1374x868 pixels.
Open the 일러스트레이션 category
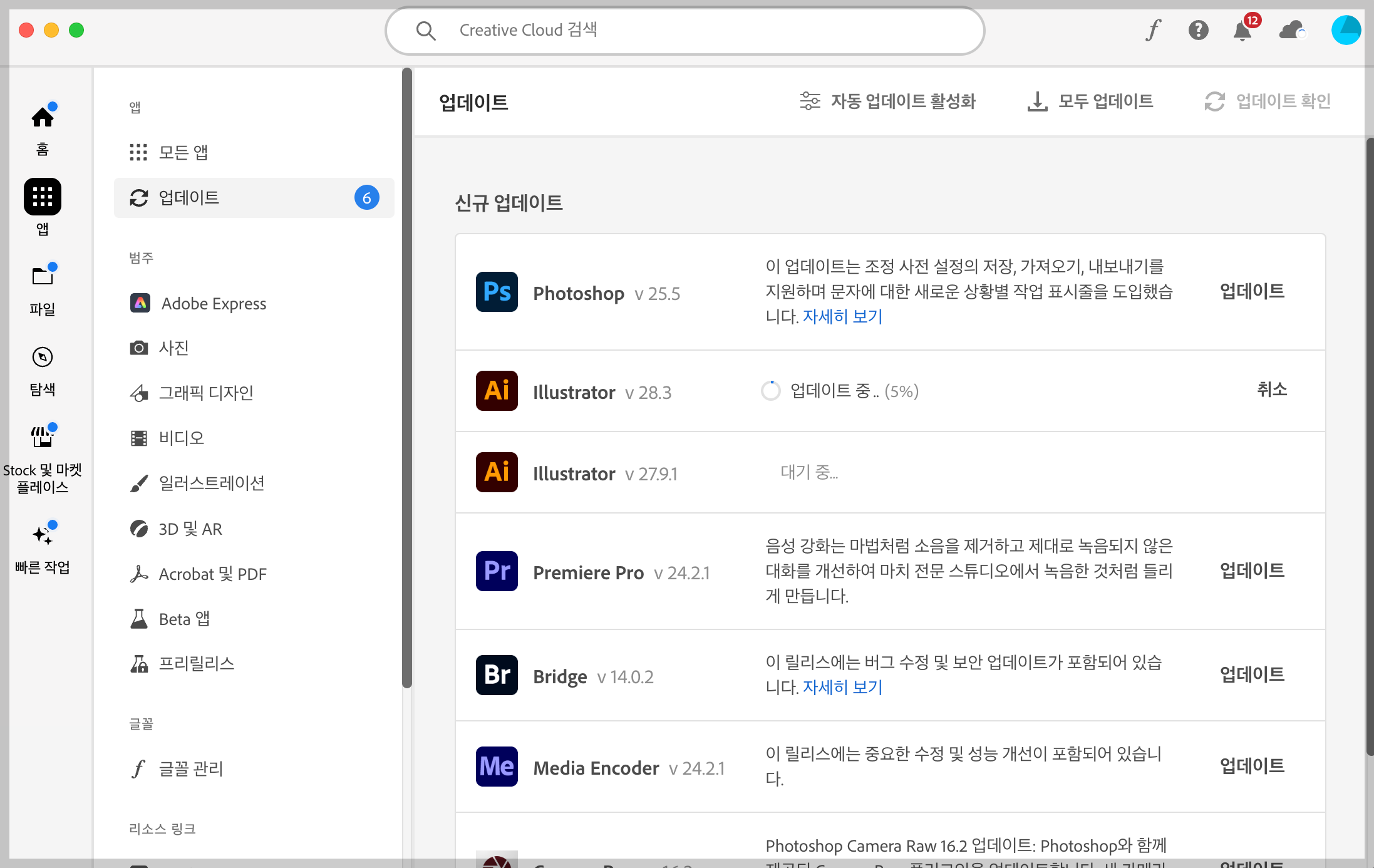254,483
